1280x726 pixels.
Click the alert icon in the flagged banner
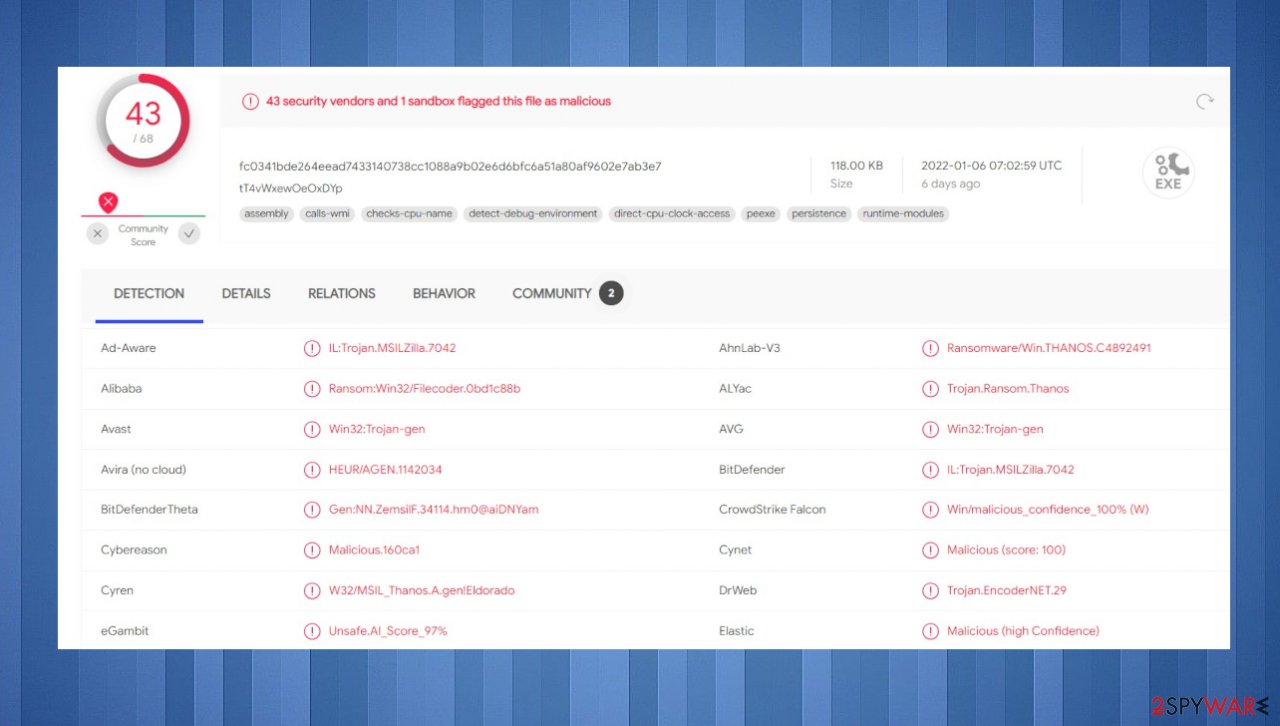tap(250, 101)
